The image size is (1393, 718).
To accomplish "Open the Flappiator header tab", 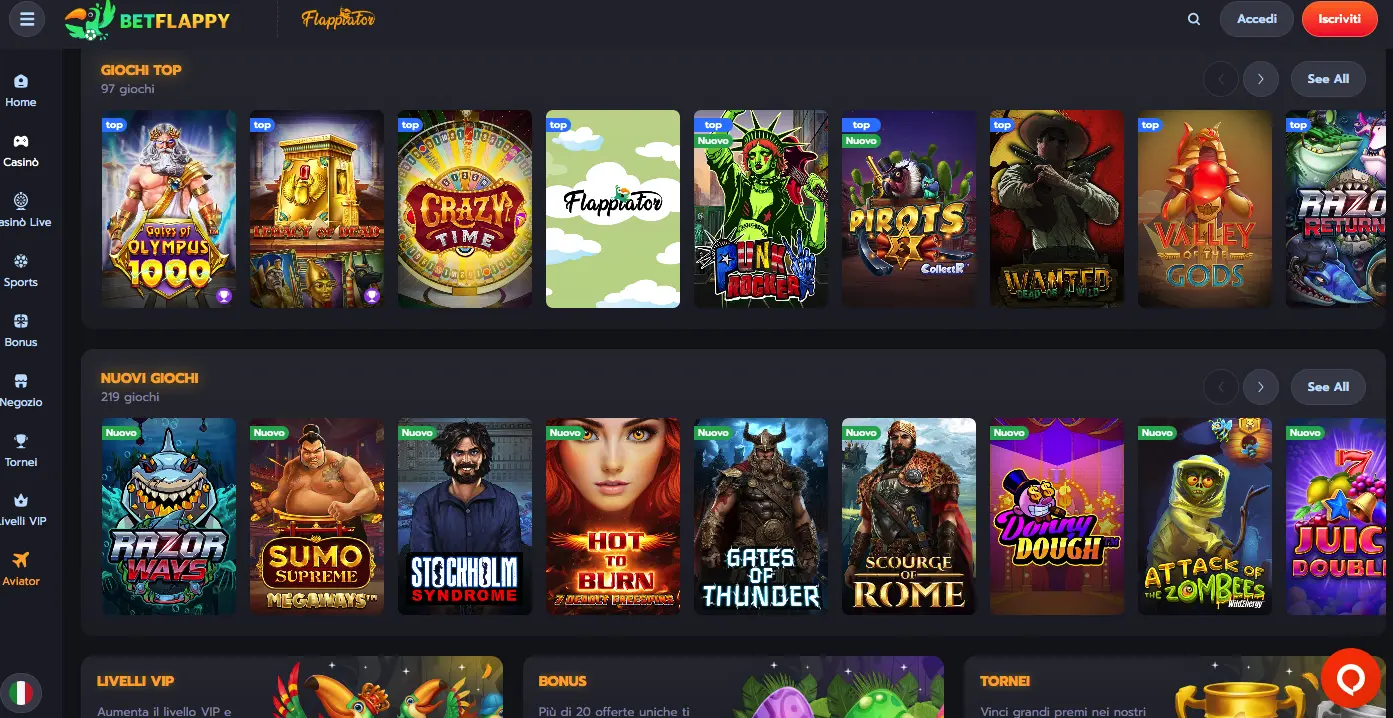I will 338,19.
